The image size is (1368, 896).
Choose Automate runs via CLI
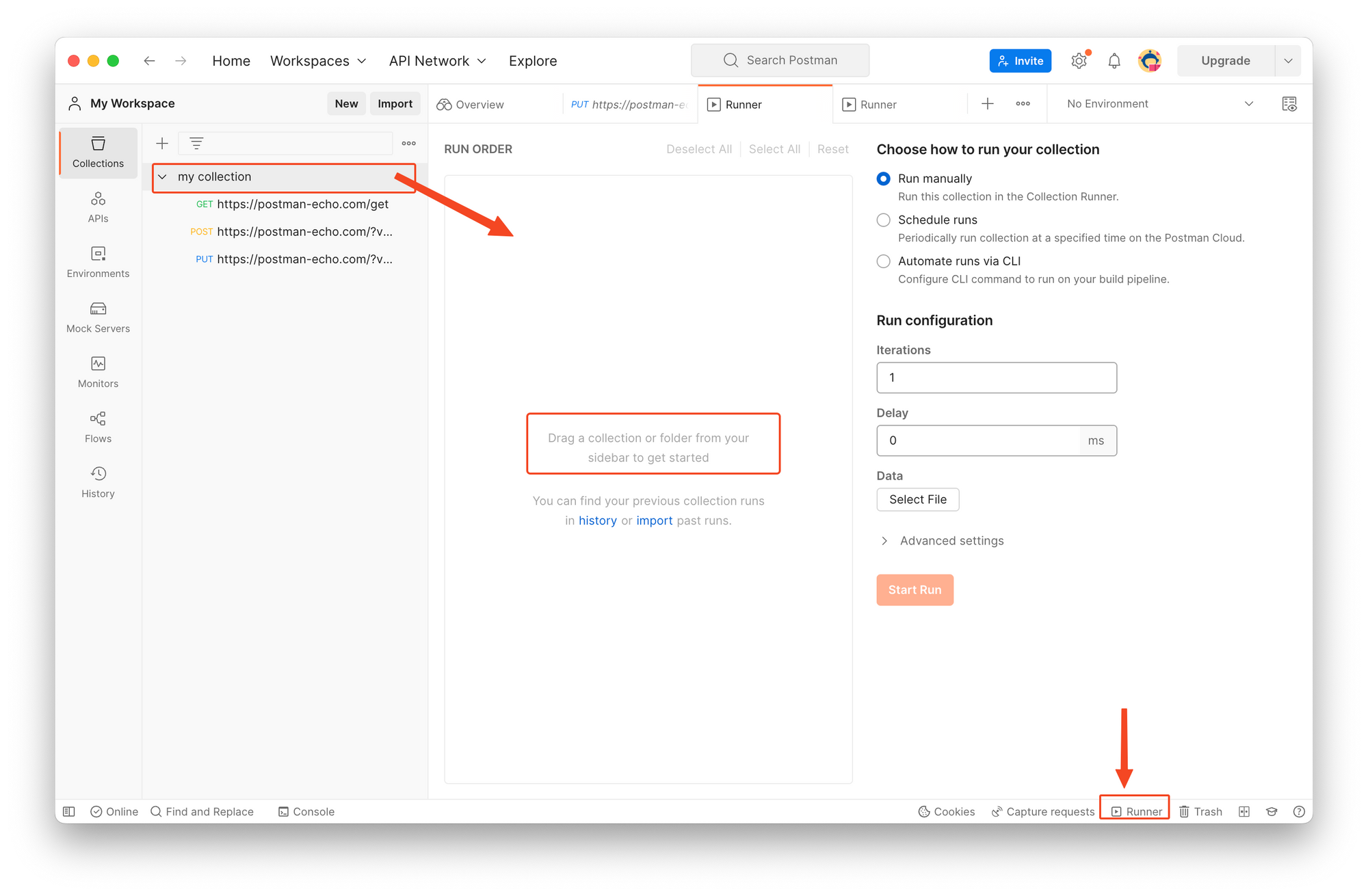[x=883, y=261]
